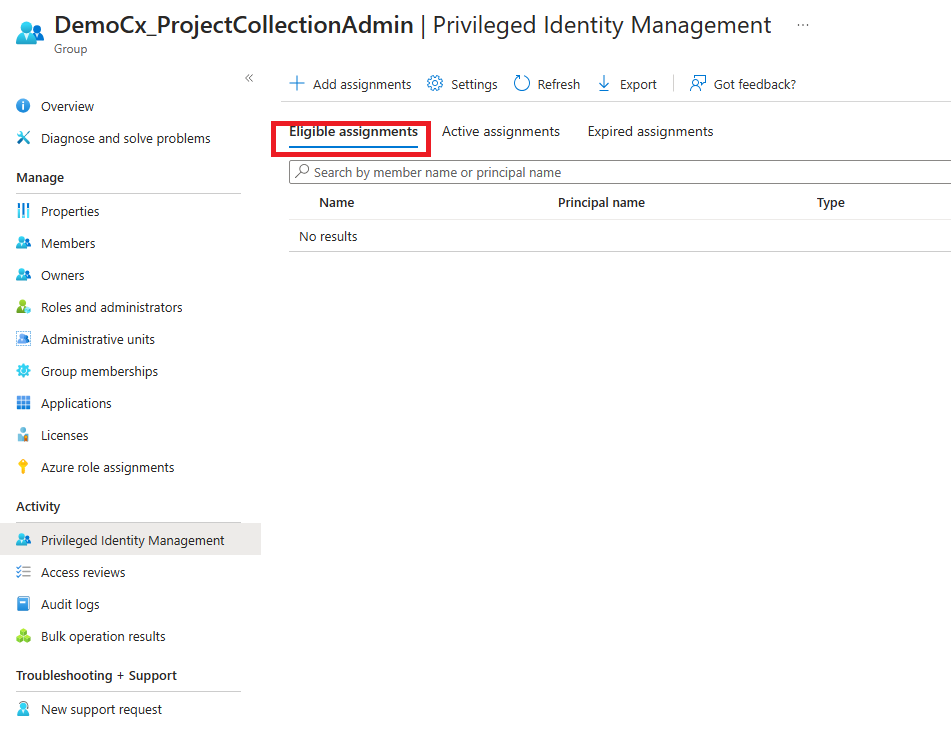951x738 pixels.
Task: Switch to Expired assignments tab
Action: [x=650, y=132]
